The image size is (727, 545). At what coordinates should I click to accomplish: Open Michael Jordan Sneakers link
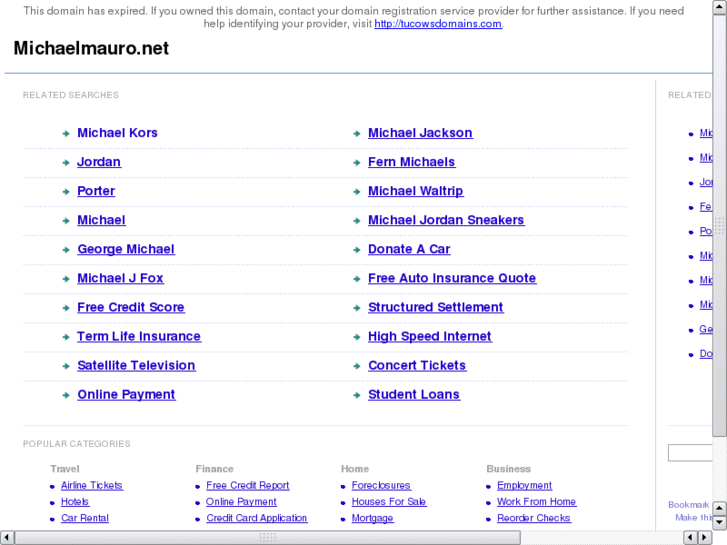click(446, 220)
